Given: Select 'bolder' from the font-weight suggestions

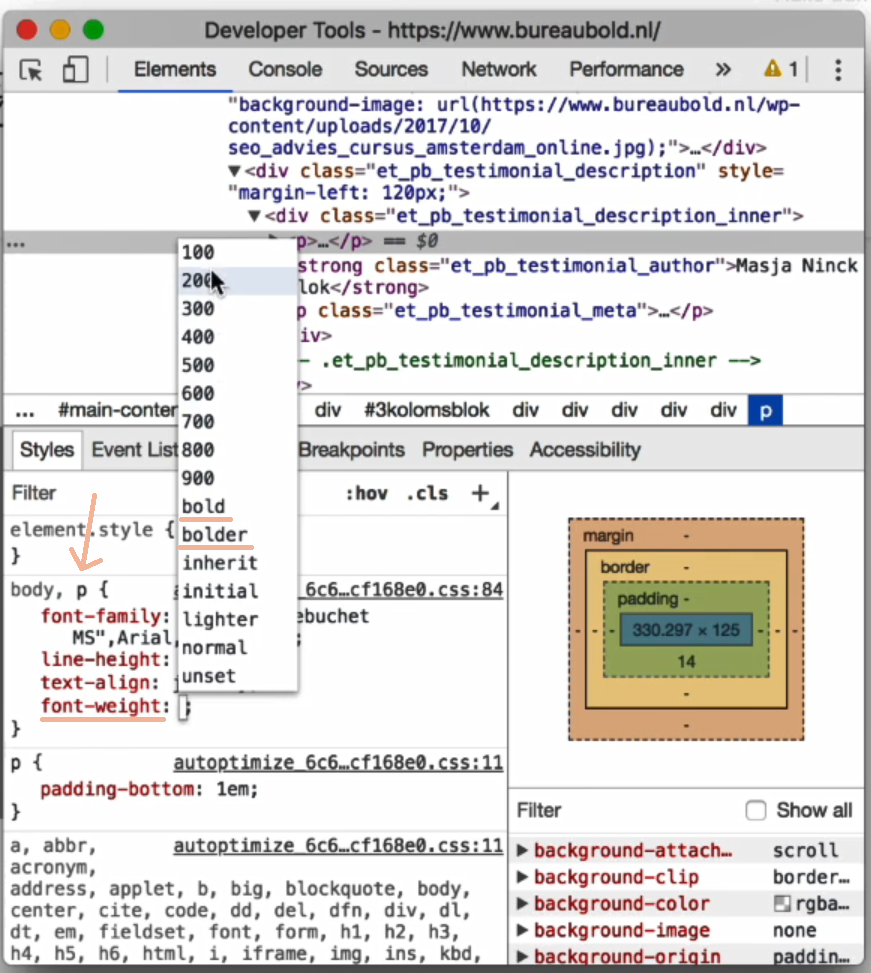Looking at the screenshot, I should 214,535.
